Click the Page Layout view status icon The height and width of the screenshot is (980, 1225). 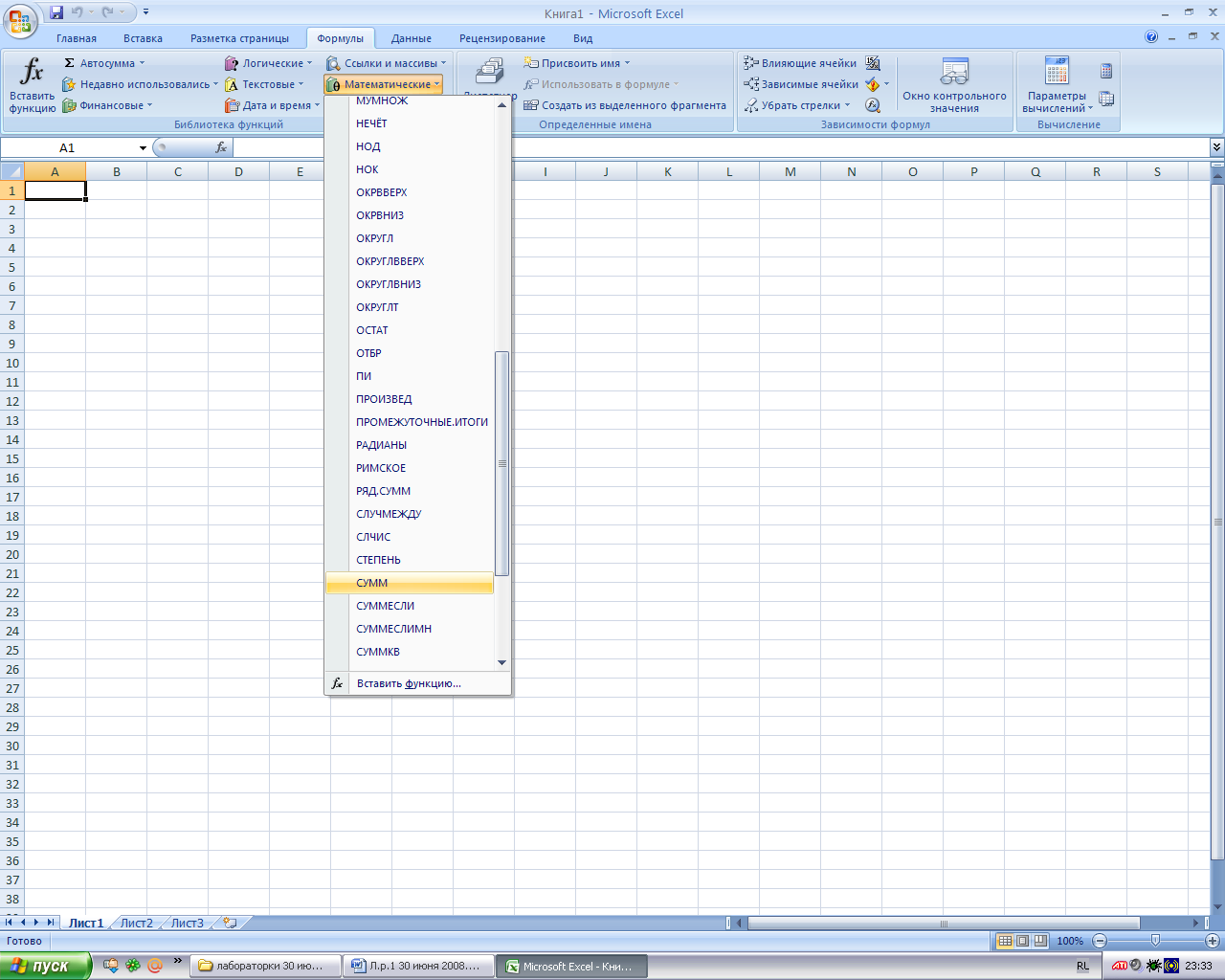tap(1022, 941)
